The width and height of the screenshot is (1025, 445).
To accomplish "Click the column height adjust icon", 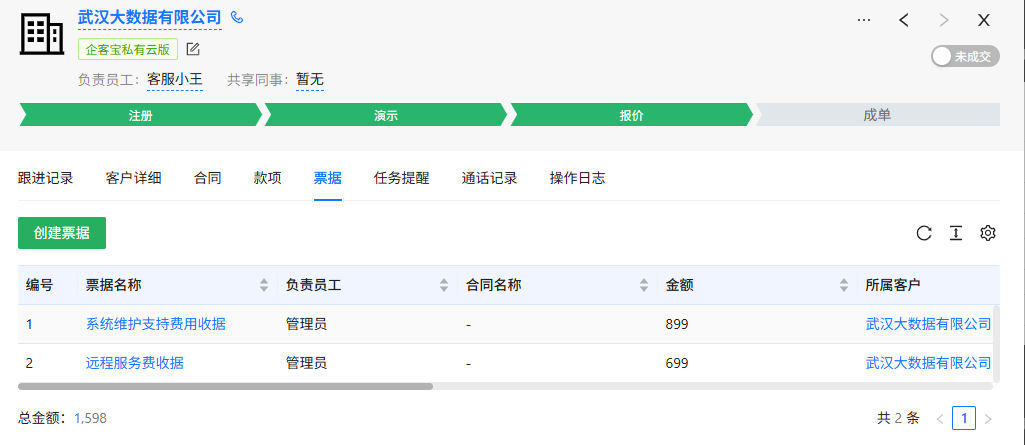I will coord(956,233).
